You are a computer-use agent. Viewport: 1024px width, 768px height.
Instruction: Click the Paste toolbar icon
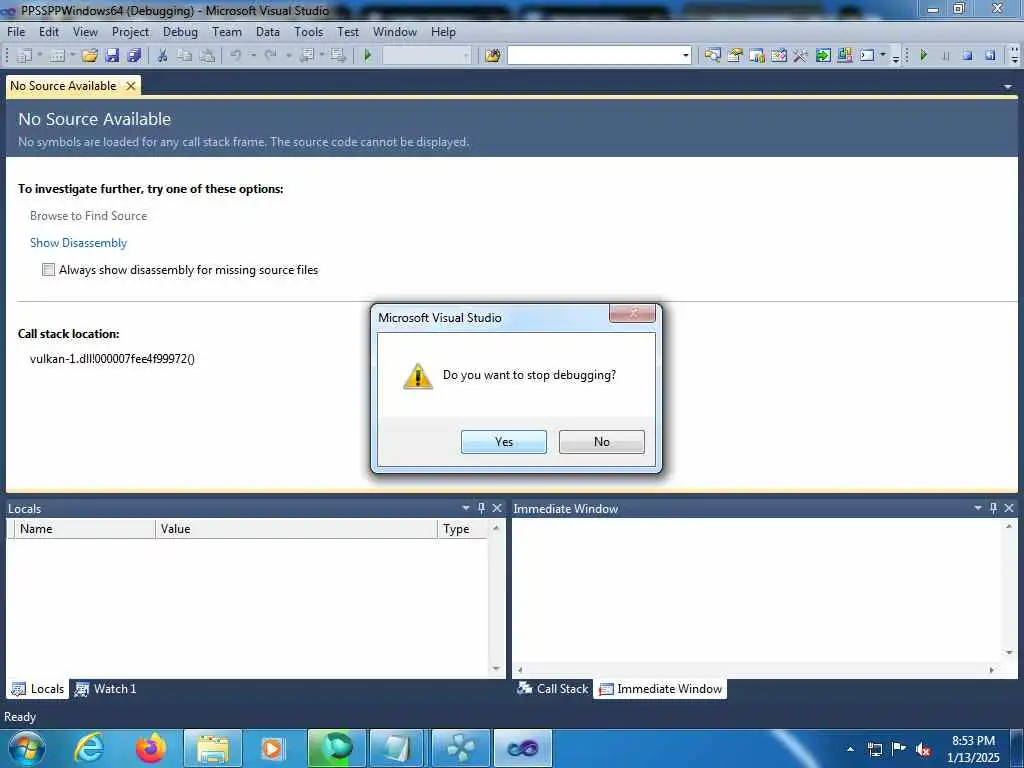click(x=207, y=56)
